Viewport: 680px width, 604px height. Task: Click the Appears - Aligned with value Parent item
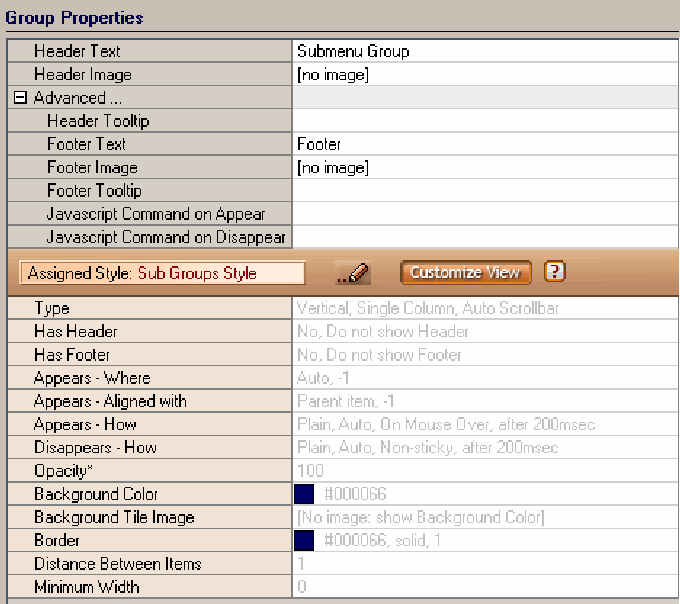click(x=485, y=402)
